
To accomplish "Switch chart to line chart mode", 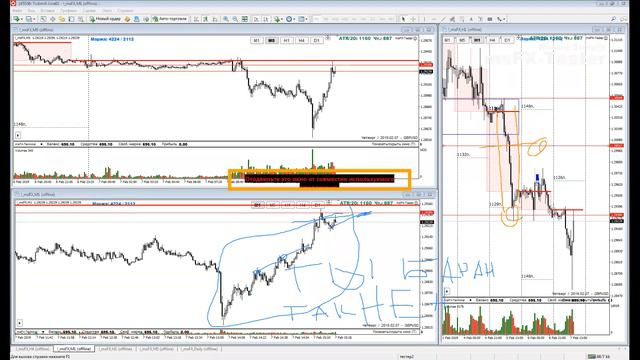I will pos(215,19).
